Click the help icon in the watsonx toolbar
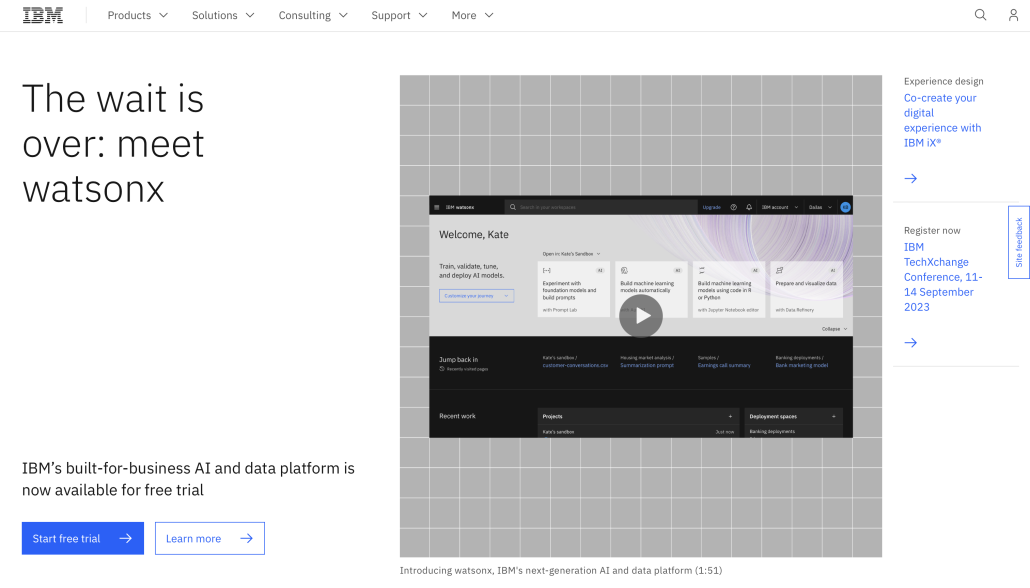The height and width of the screenshot is (588, 1030). [x=734, y=207]
